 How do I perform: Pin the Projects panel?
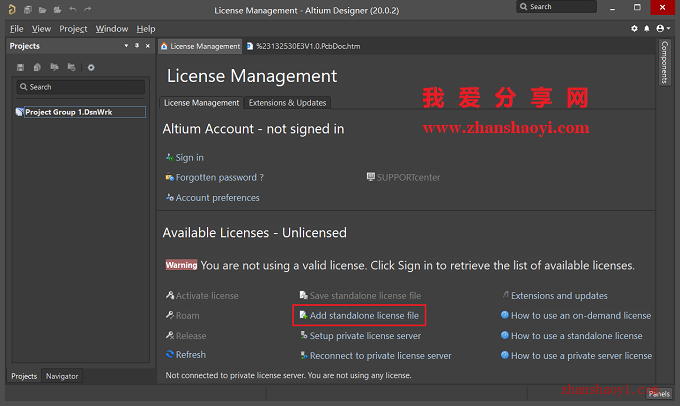pyautogui.click(x=137, y=46)
